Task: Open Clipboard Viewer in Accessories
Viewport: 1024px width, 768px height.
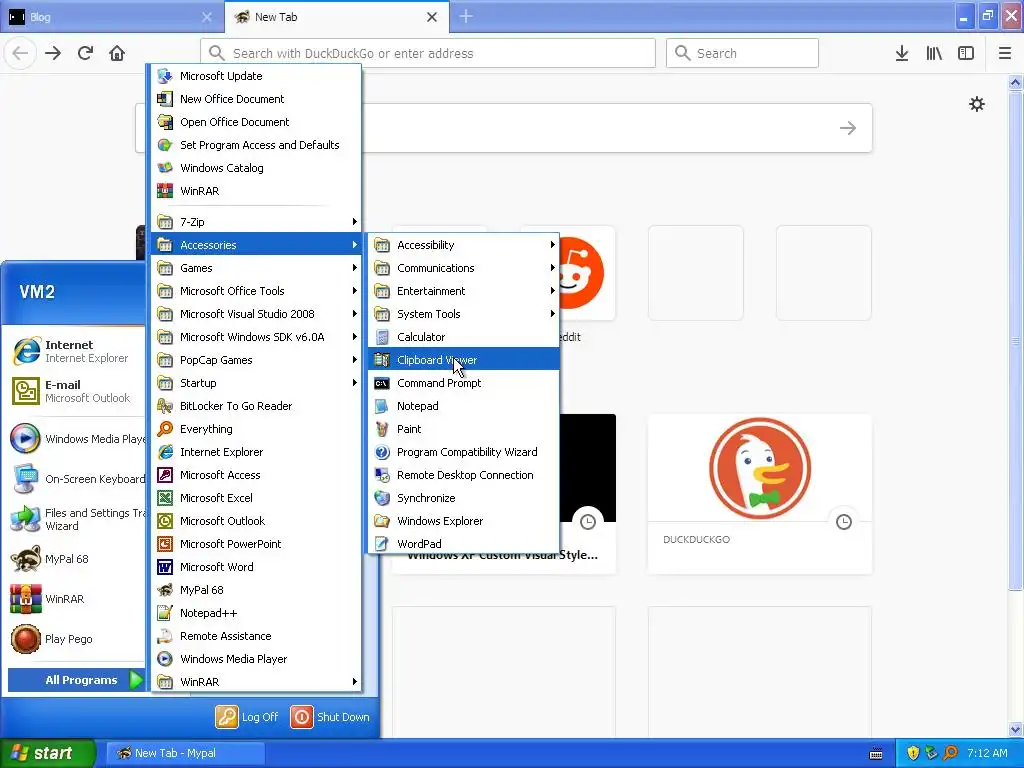Action: [464, 360]
